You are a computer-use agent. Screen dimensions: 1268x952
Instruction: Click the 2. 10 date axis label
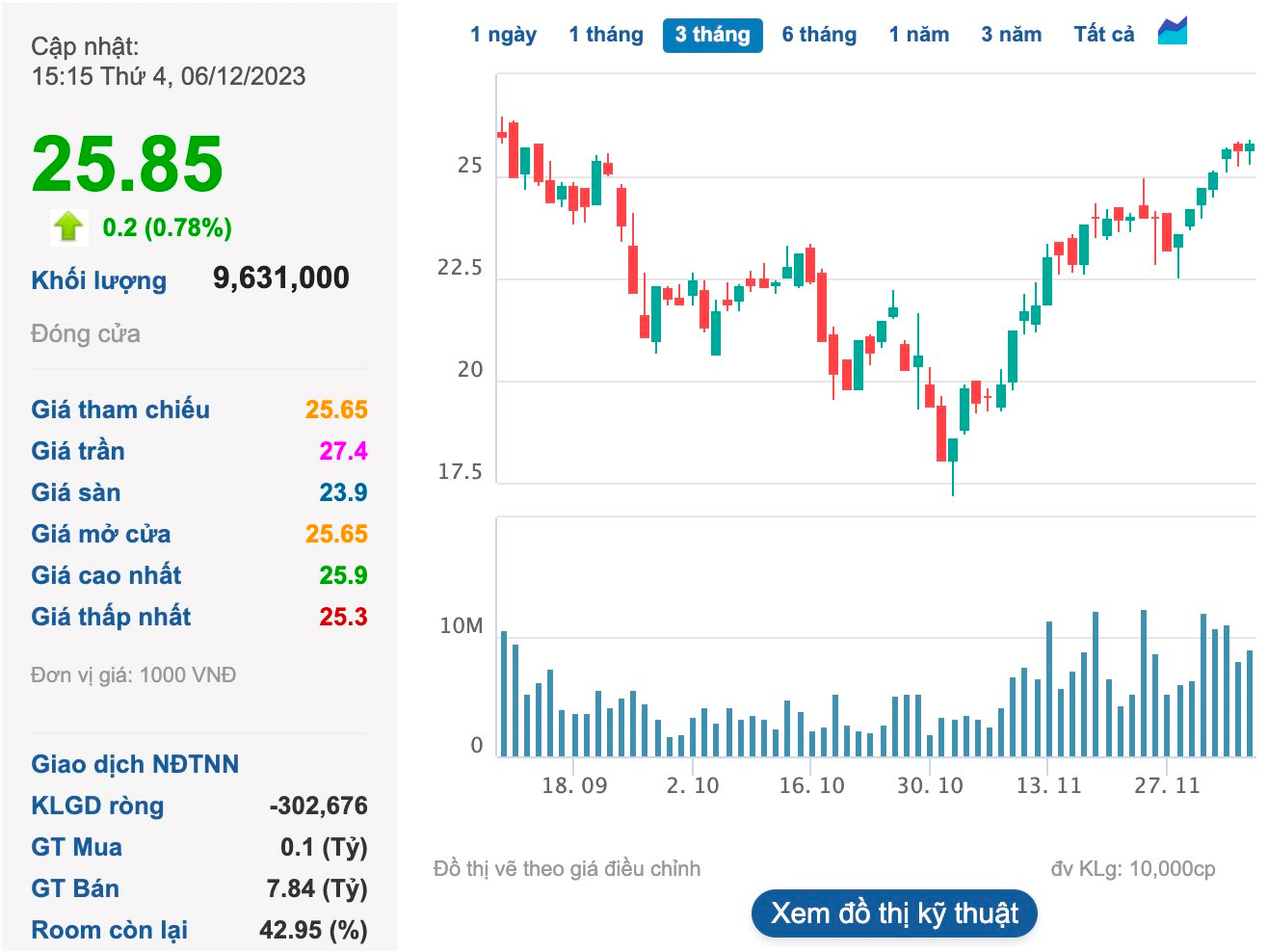693,785
